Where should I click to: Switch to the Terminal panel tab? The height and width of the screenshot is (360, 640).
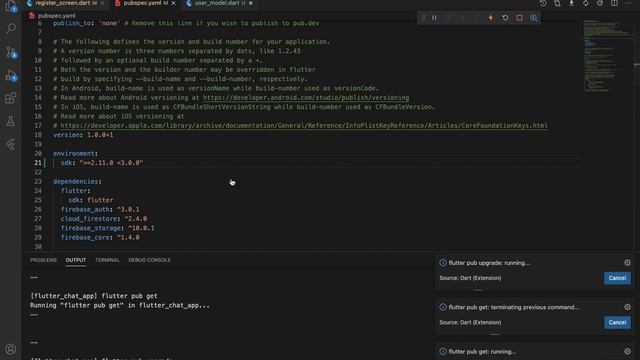click(107, 260)
